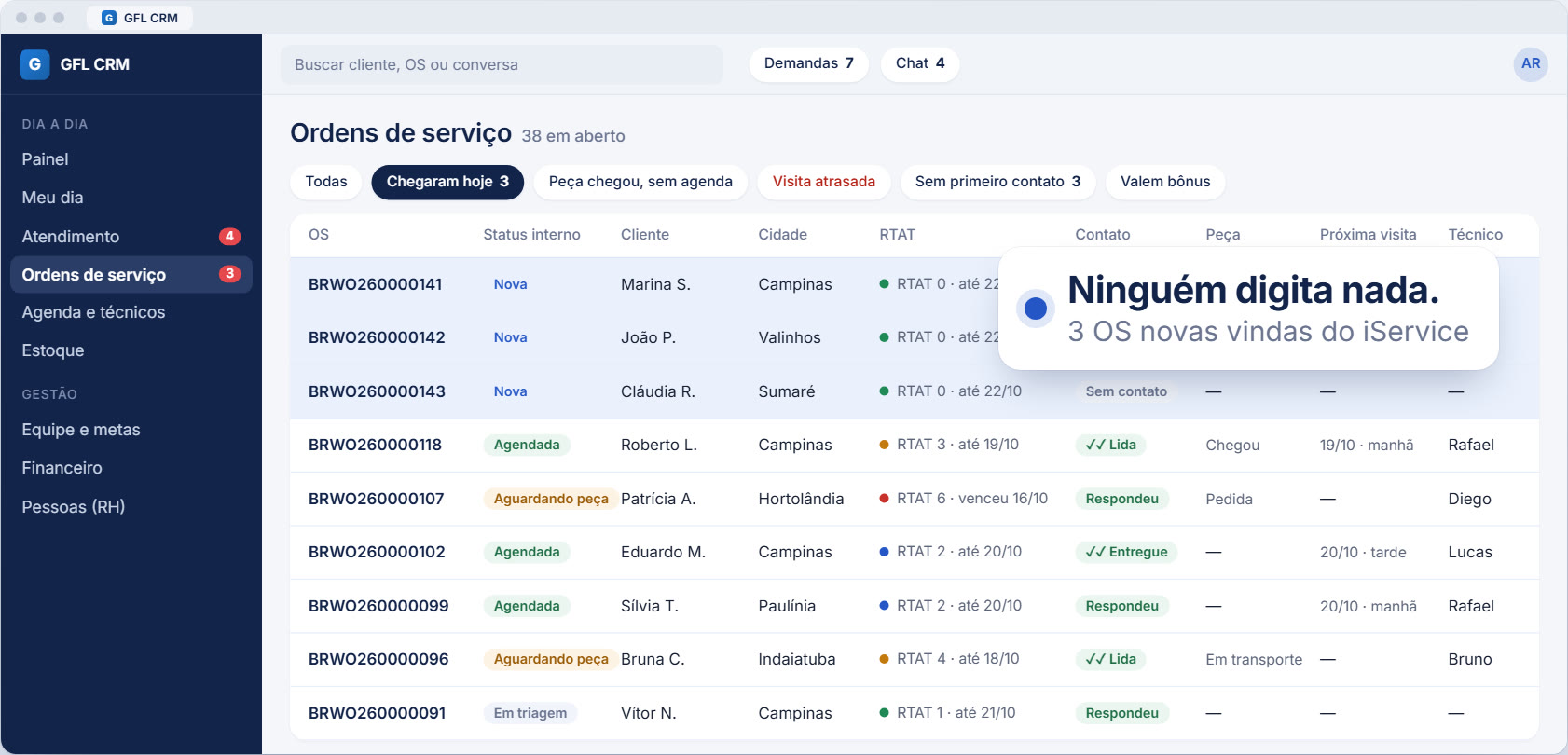1568x755 pixels.
Task: Filter by Sem primeiro contato
Action: tap(997, 182)
